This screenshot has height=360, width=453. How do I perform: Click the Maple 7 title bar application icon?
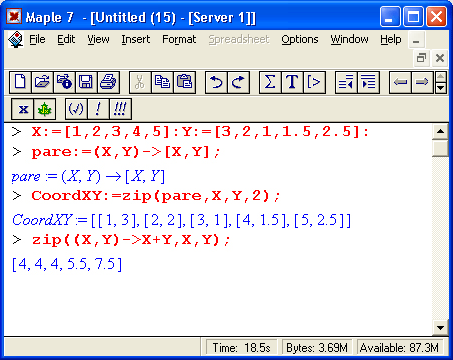pyautogui.click(x=14, y=16)
